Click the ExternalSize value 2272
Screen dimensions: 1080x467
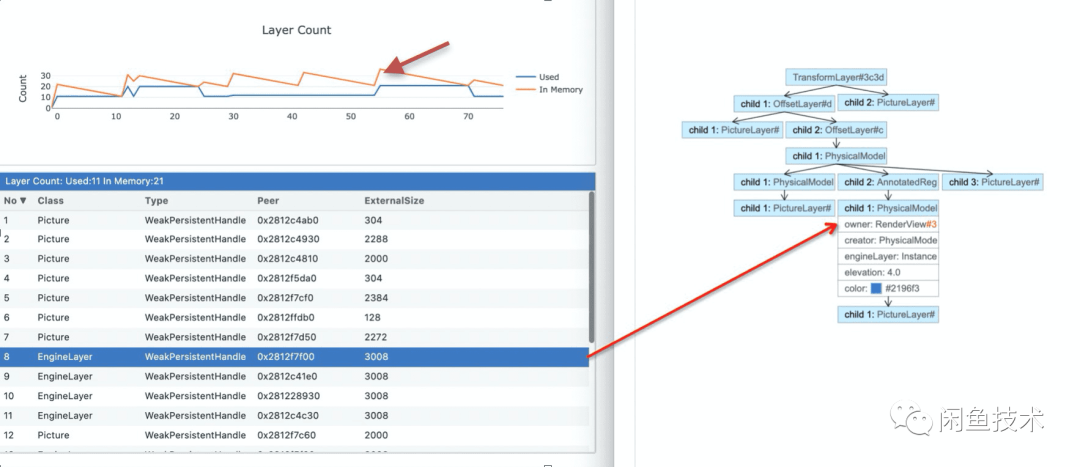(x=376, y=338)
